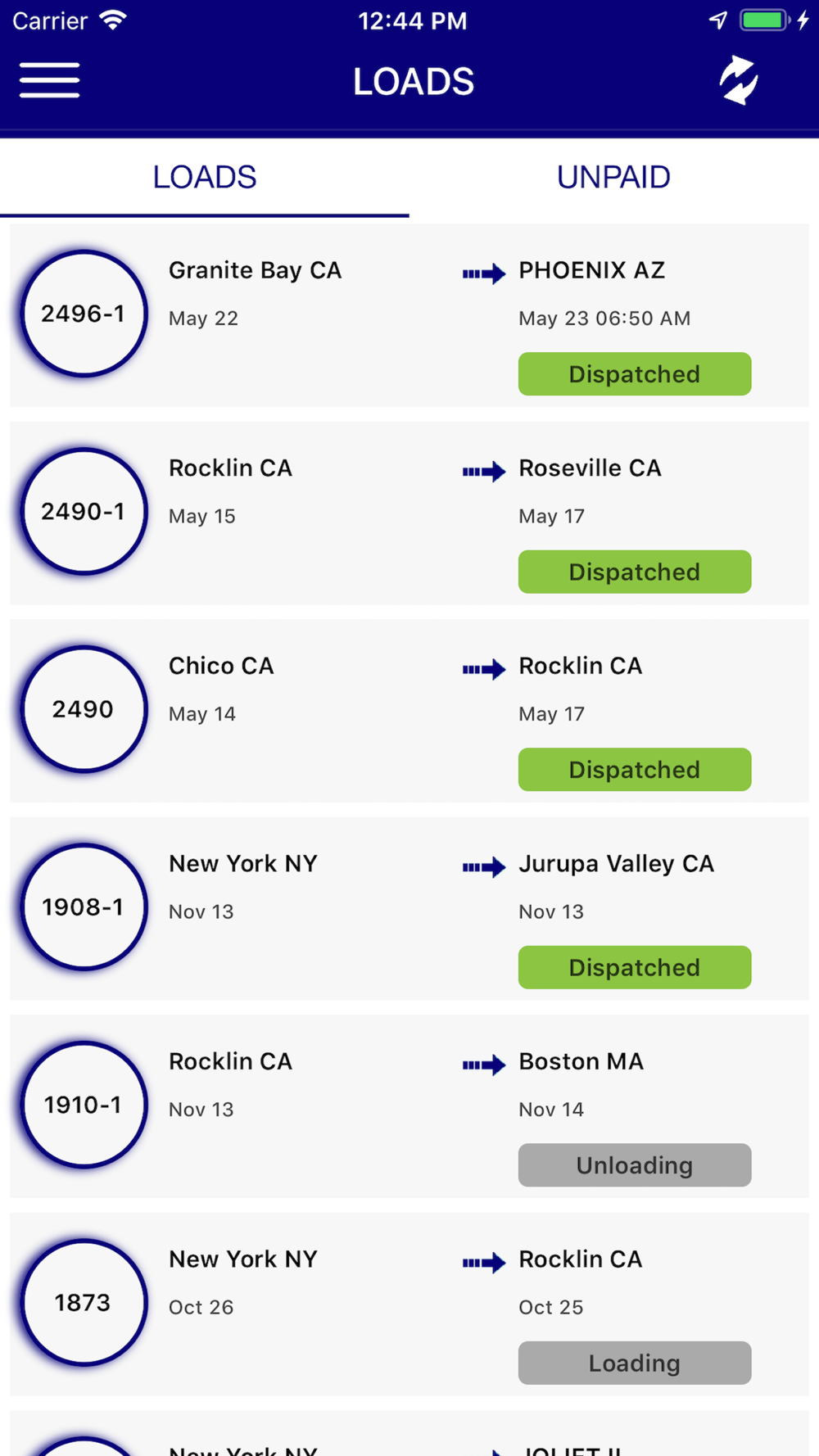Tap the Granite Bay CA origin text
The image size is (819, 1456).
click(x=255, y=270)
